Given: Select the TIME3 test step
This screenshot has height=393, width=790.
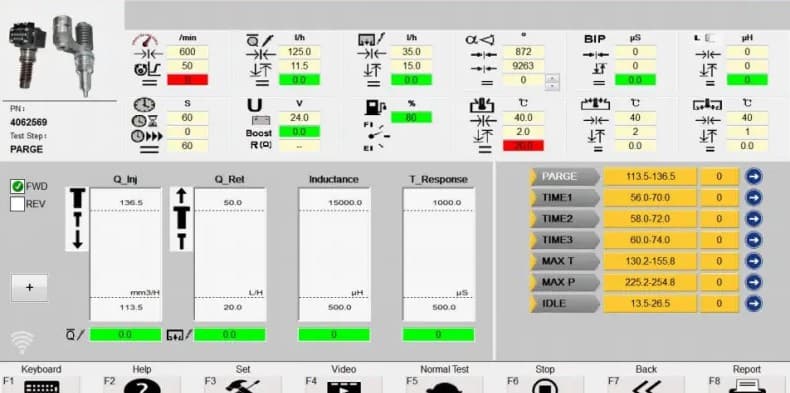Looking at the screenshot, I should pos(565,240).
